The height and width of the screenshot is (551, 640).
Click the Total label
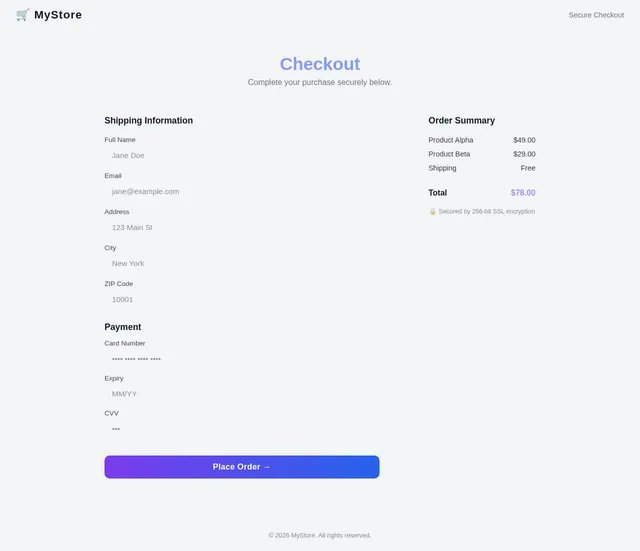(x=438, y=193)
